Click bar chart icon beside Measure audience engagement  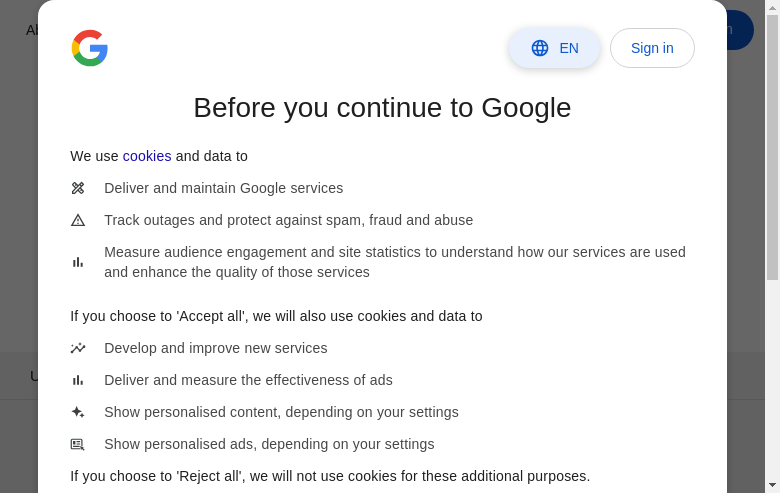[x=78, y=262]
